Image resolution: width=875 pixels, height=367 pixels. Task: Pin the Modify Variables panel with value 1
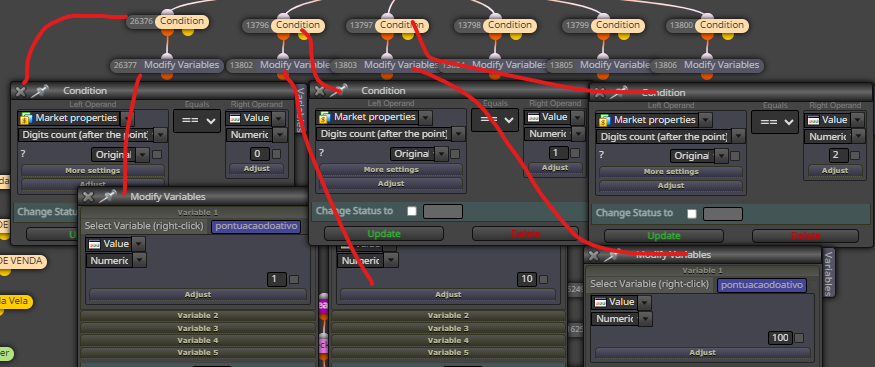point(107,196)
